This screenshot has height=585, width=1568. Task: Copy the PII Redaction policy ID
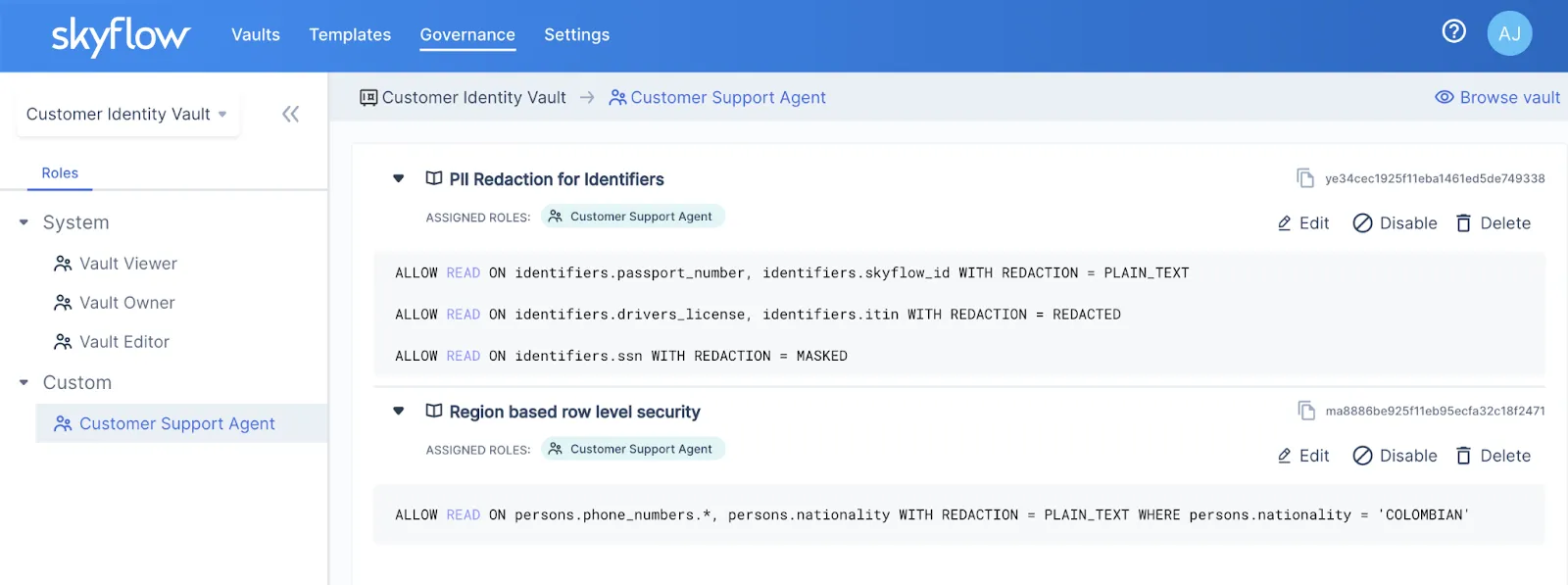(x=1304, y=178)
